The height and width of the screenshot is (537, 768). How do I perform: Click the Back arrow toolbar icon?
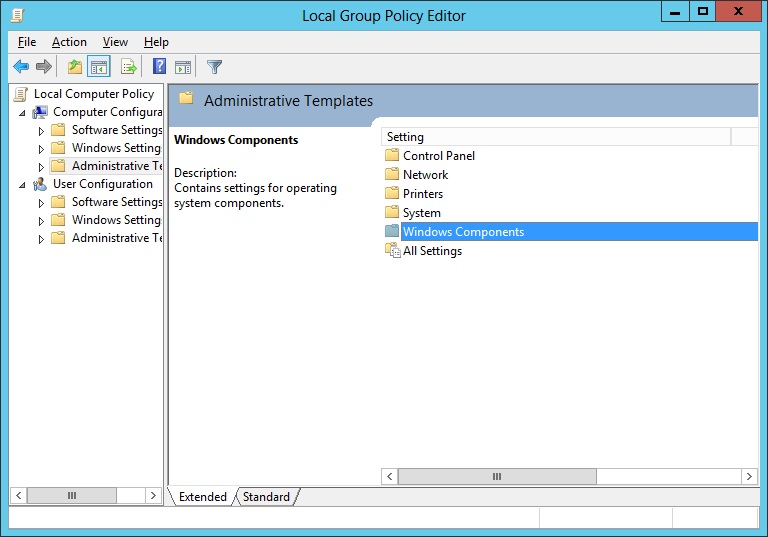tap(21, 67)
